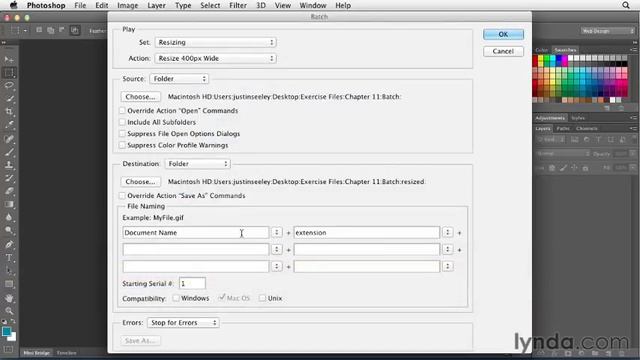Click the Document Name text field
Image resolution: width=640 pixels, height=360 pixels.
[x=196, y=232]
